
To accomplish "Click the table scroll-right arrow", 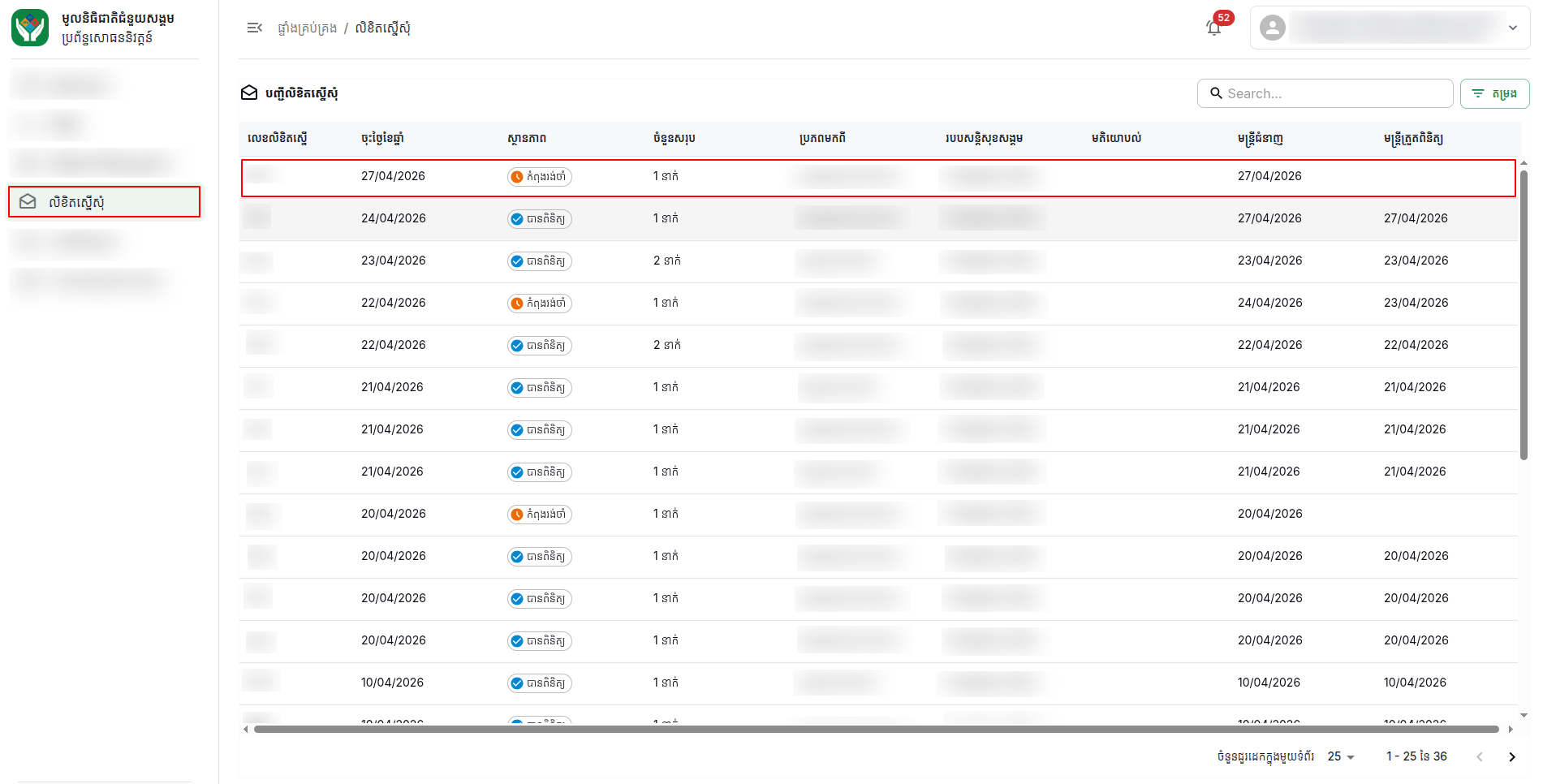I will (1511, 729).
